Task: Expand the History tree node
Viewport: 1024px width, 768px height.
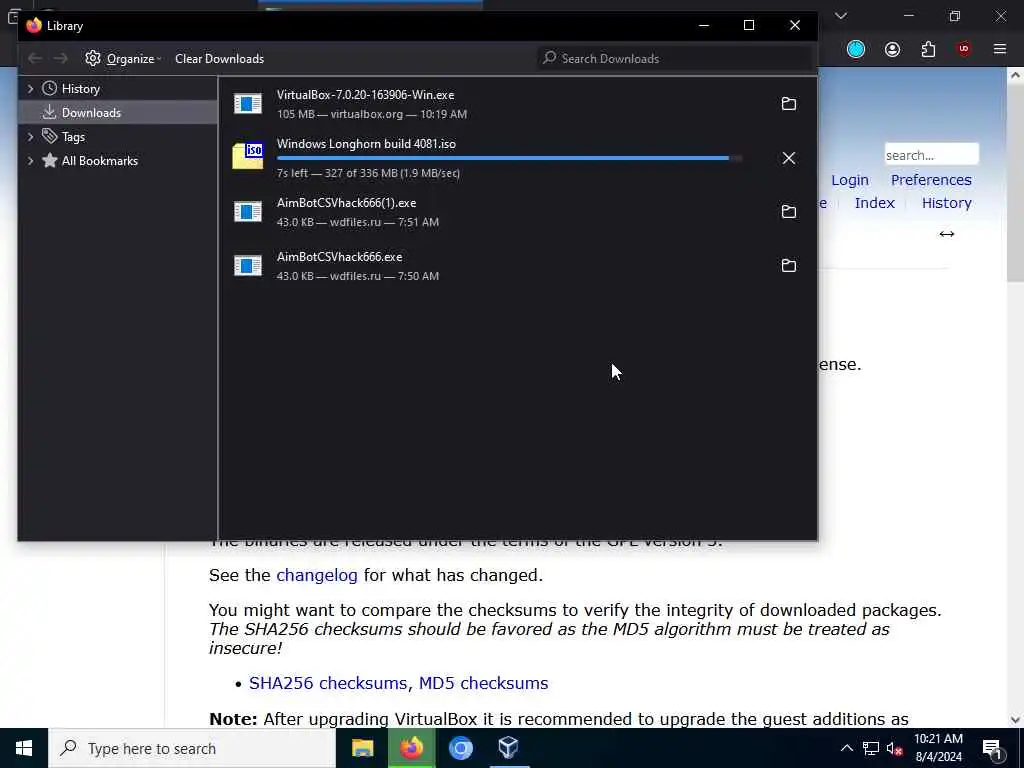Action: [30, 89]
